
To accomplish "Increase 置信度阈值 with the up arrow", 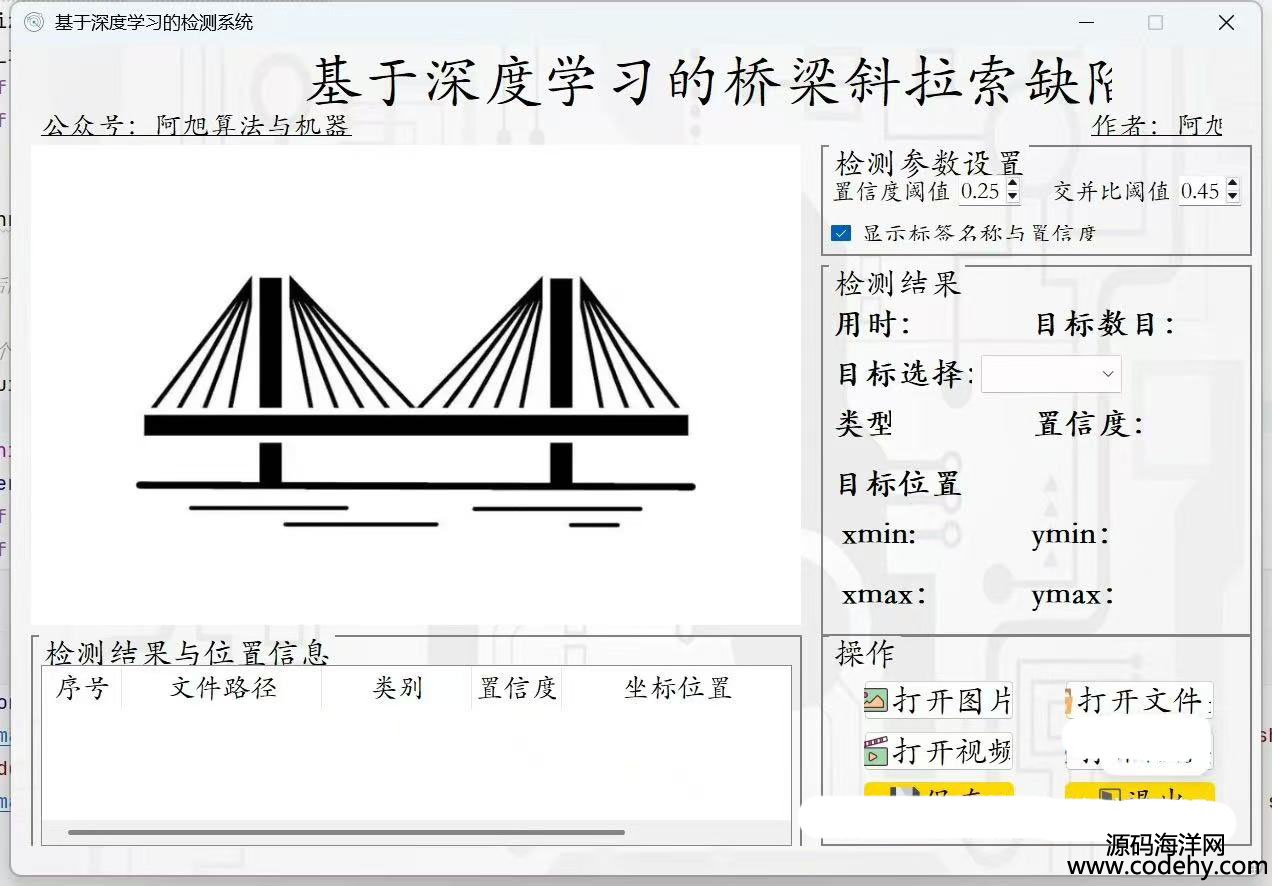I will coord(1013,184).
